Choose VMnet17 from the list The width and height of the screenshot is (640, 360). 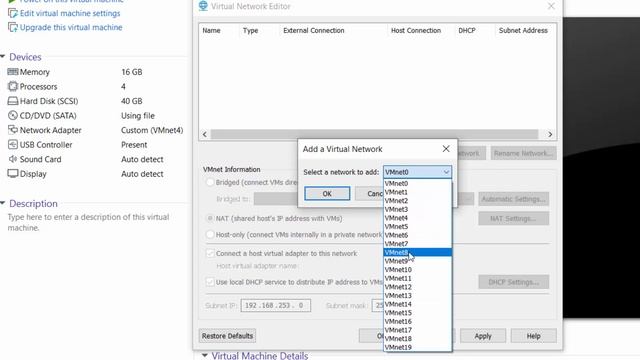click(417, 330)
